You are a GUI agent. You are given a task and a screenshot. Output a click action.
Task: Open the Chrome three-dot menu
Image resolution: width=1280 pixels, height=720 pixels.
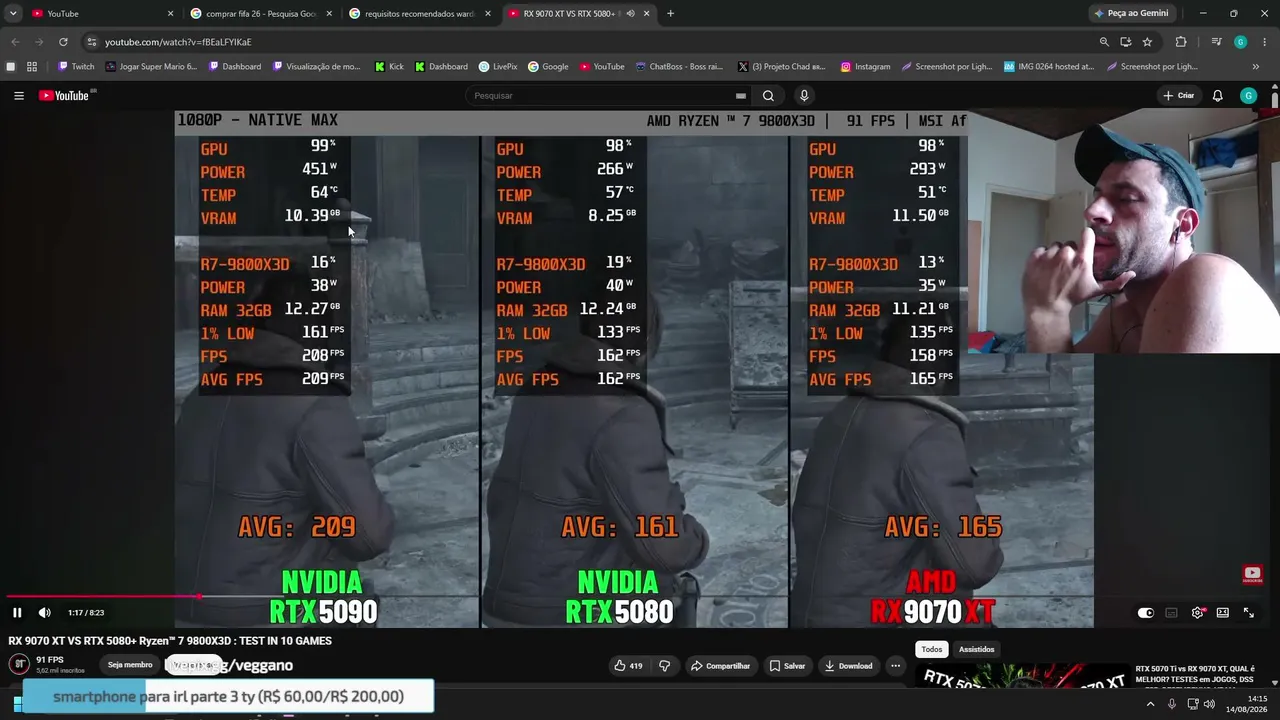[1265, 42]
